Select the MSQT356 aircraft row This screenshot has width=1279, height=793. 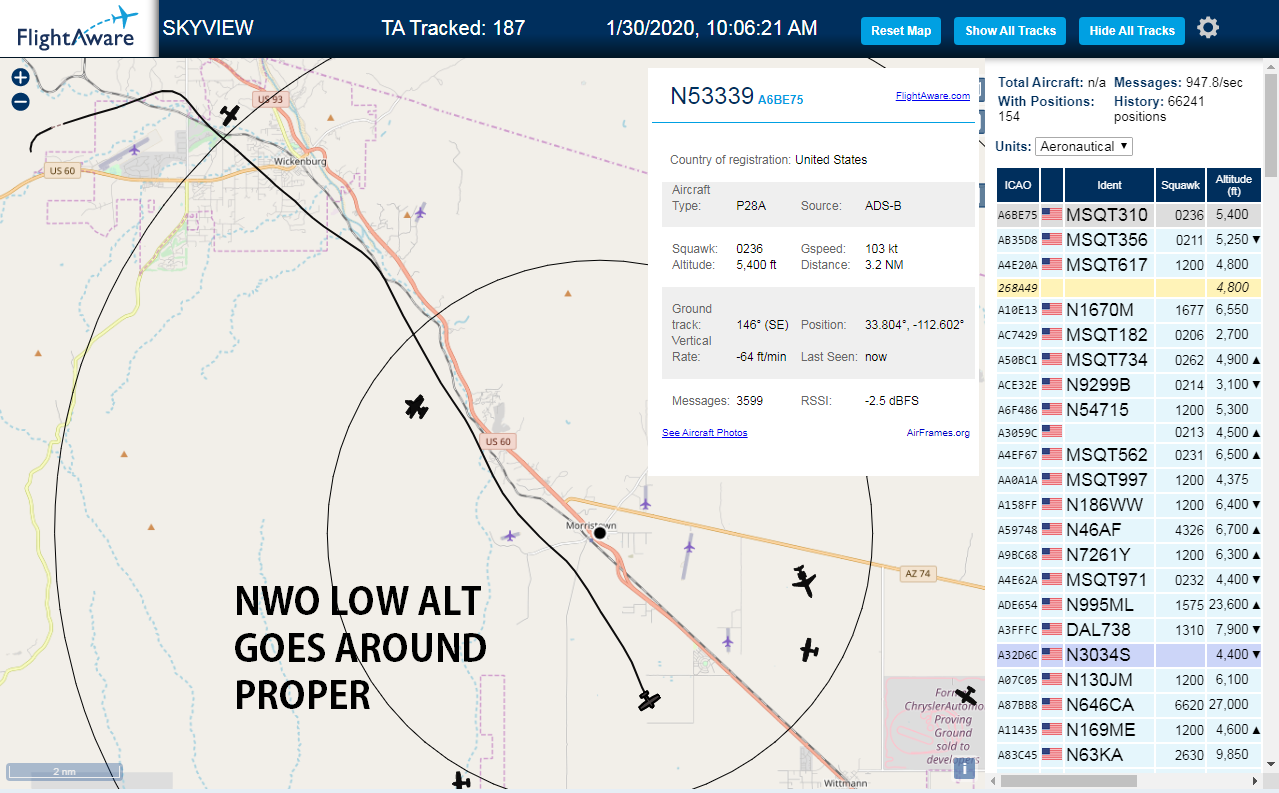click(x=1129, y=240)
